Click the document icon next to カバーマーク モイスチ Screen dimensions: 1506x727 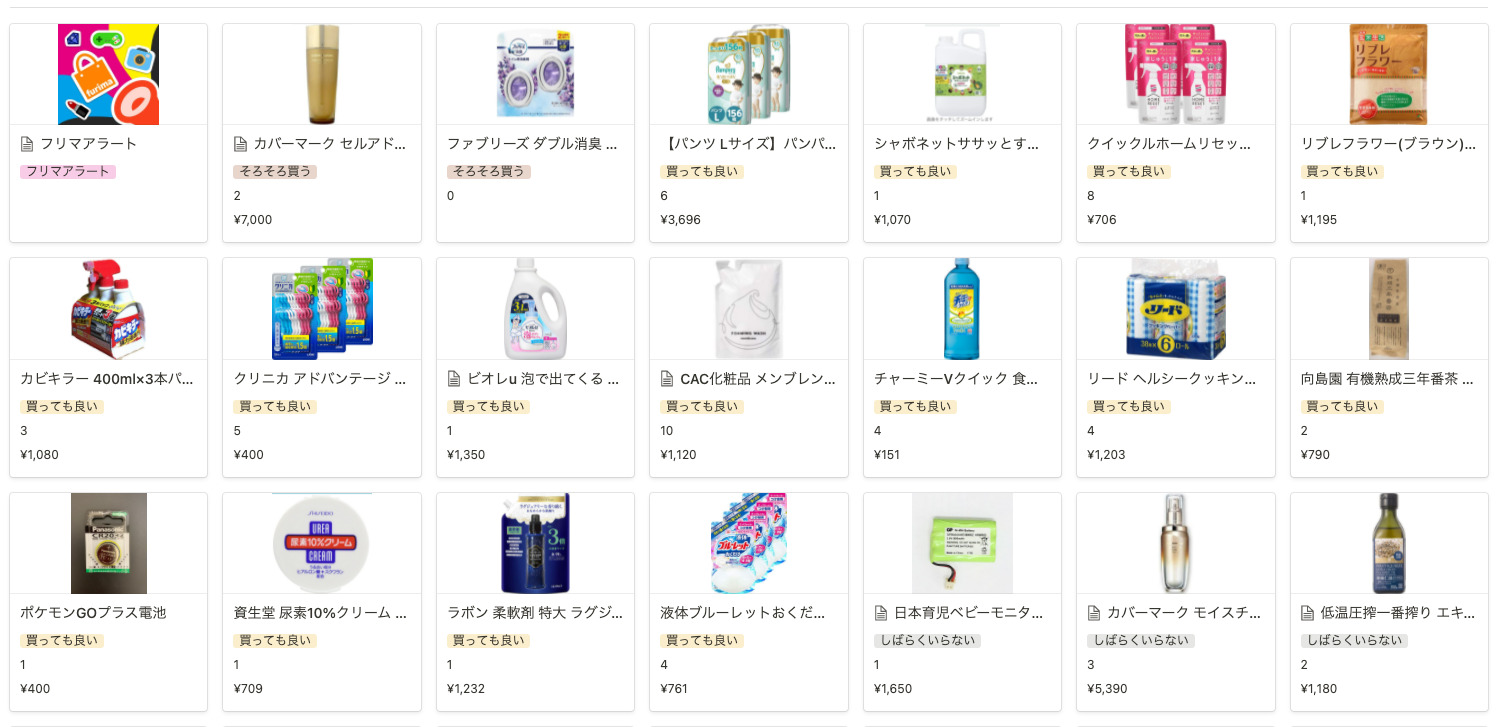point(1094,613)
